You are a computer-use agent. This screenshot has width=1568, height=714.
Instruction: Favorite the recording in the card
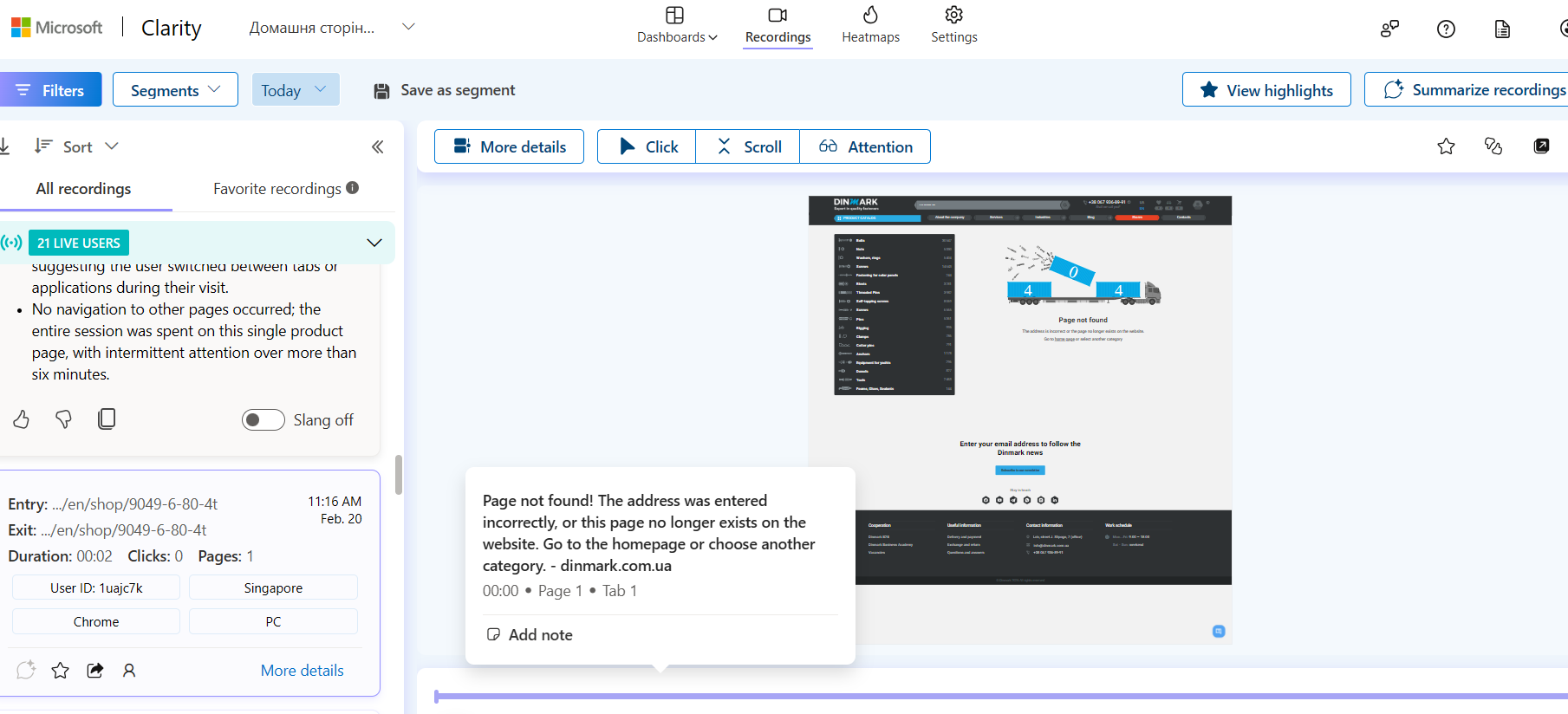coord(61,670)
